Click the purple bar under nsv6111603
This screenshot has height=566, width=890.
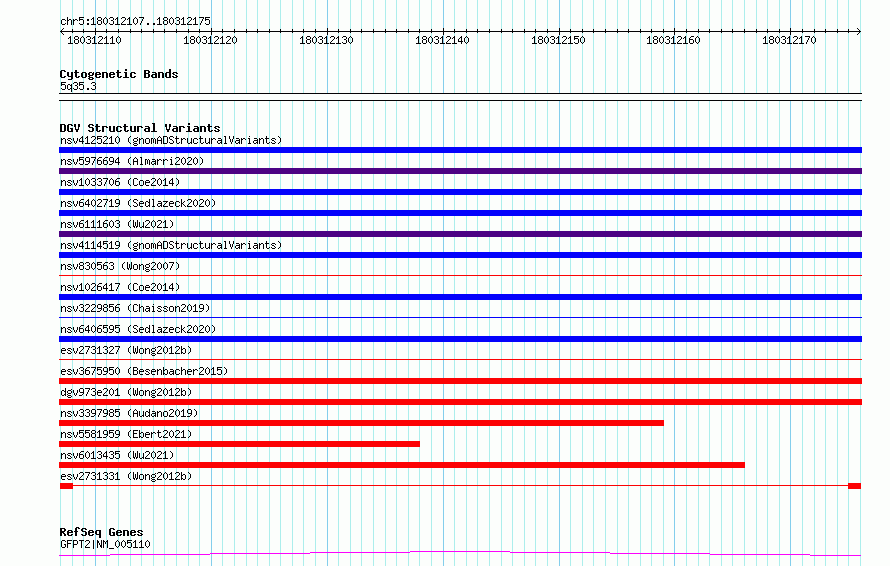[x=460, y=234]
